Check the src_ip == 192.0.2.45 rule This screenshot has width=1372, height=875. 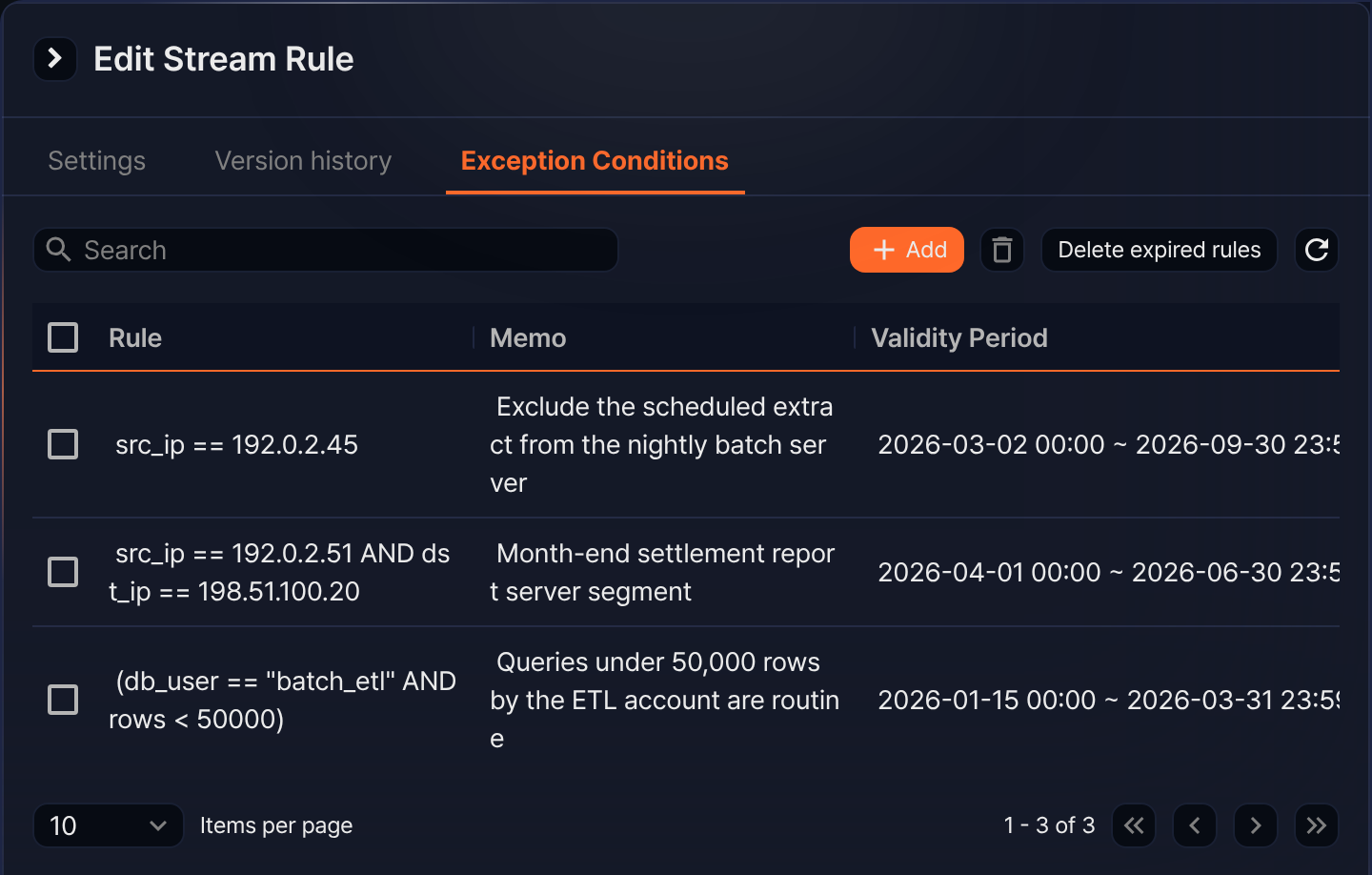pyautogui.click(x=63, y=444)
